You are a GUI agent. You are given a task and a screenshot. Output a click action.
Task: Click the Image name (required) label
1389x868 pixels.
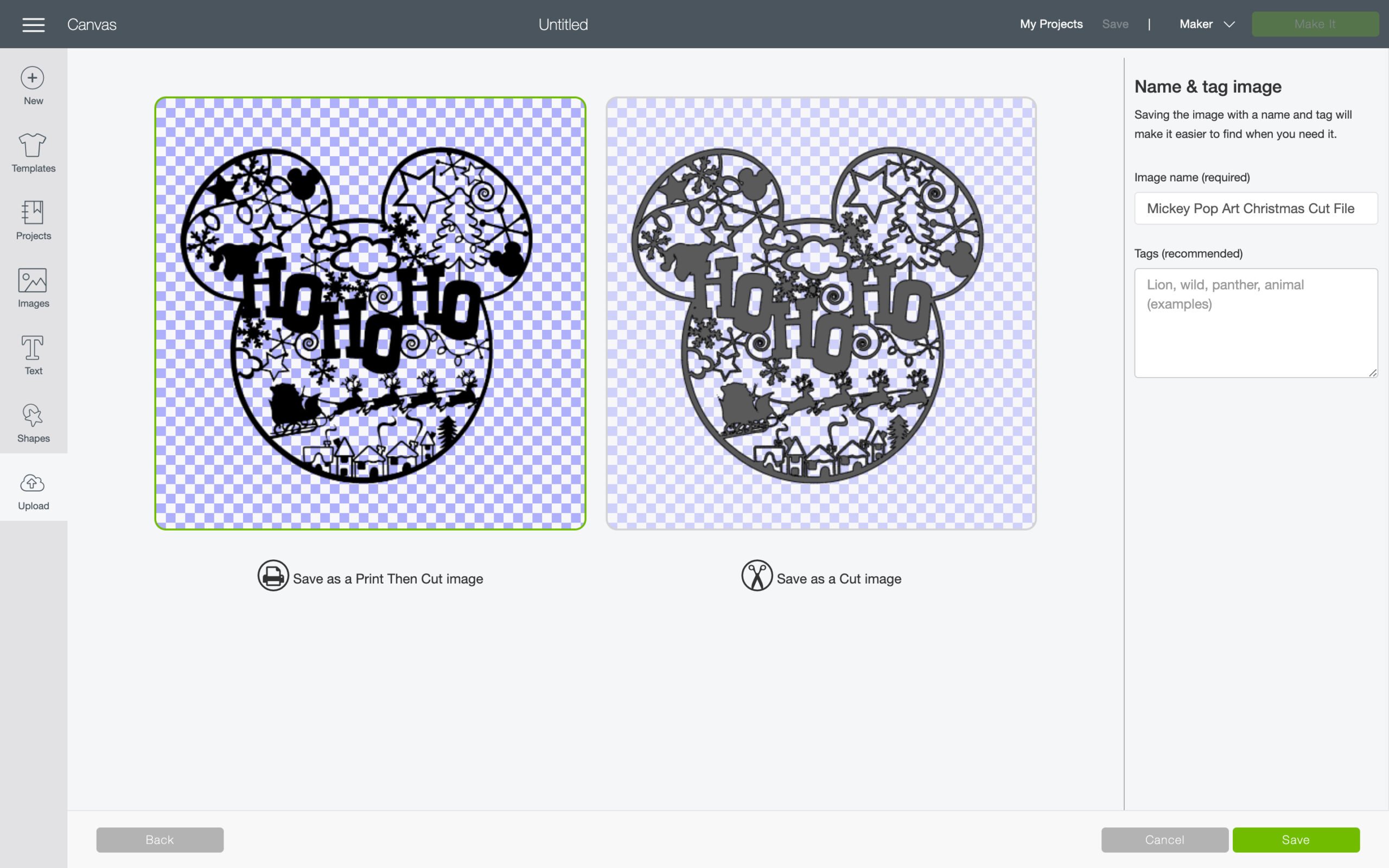coord(1192,177)
